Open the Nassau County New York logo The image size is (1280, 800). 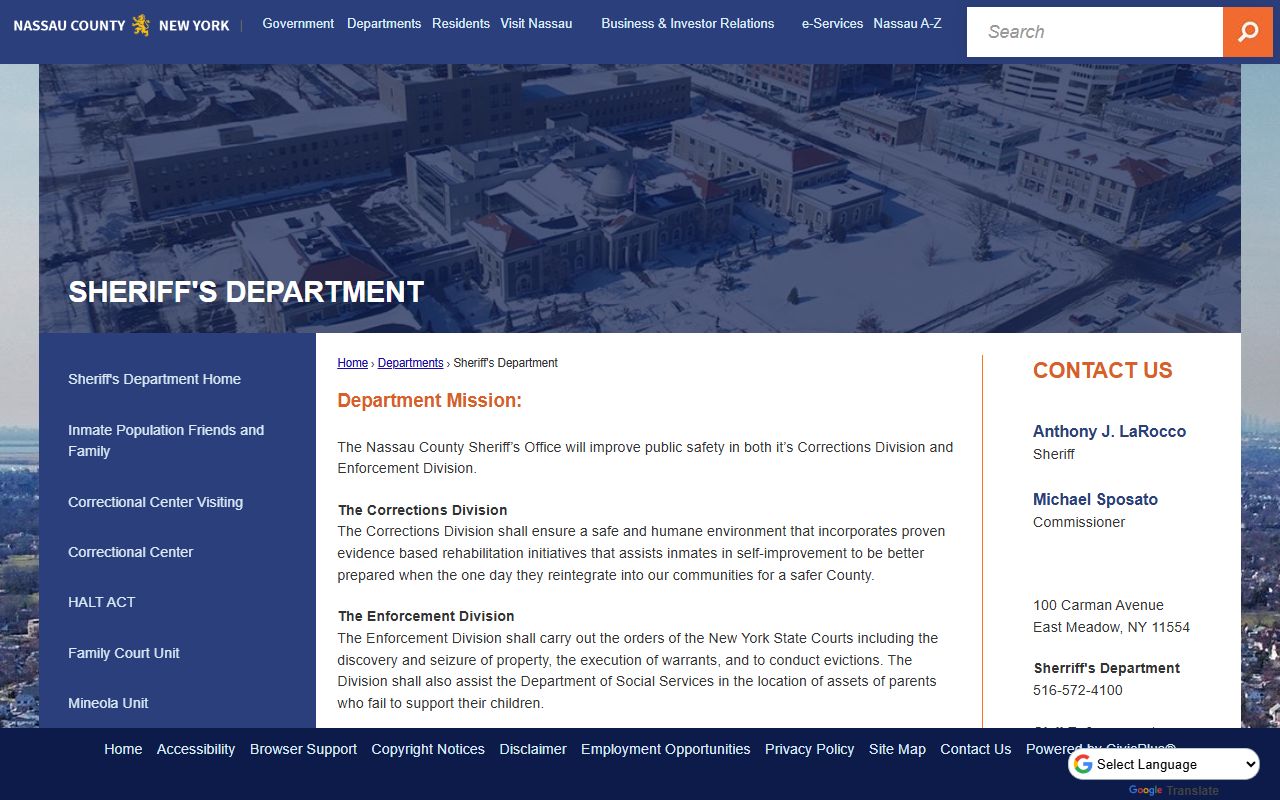pos(121,25)
